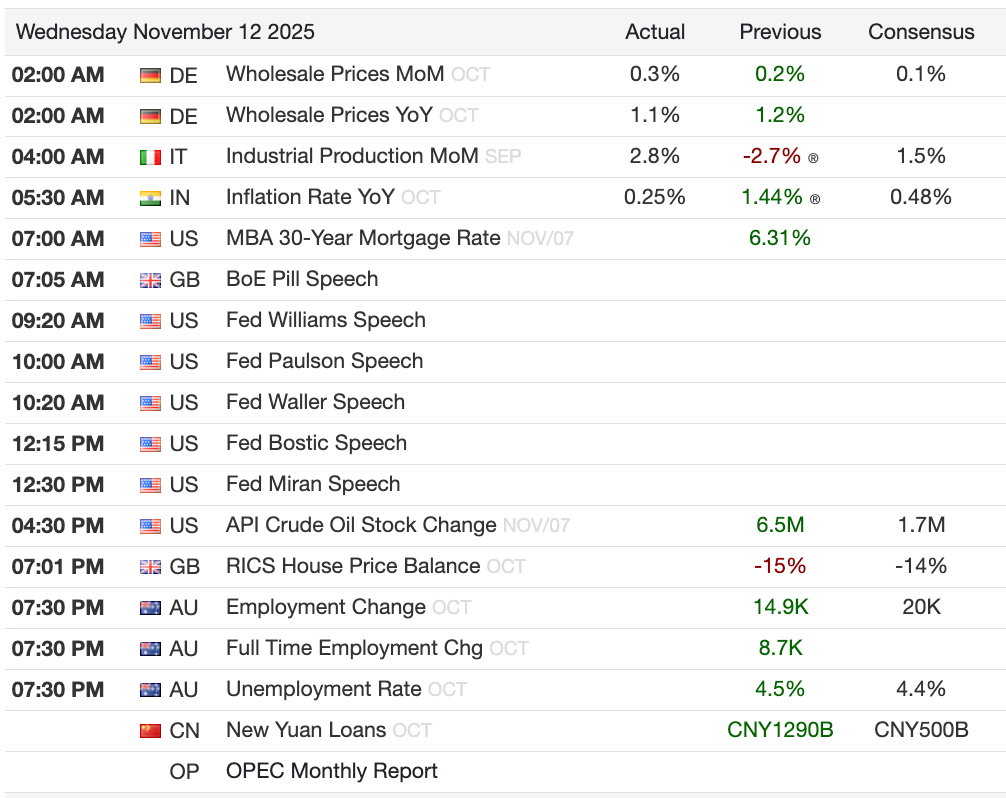Click the US flag beside MBA 30-Year Mortgage Rate
The height and width of the screenshot is (798, 1006).
pyautogui.click(x=150, y=240)
